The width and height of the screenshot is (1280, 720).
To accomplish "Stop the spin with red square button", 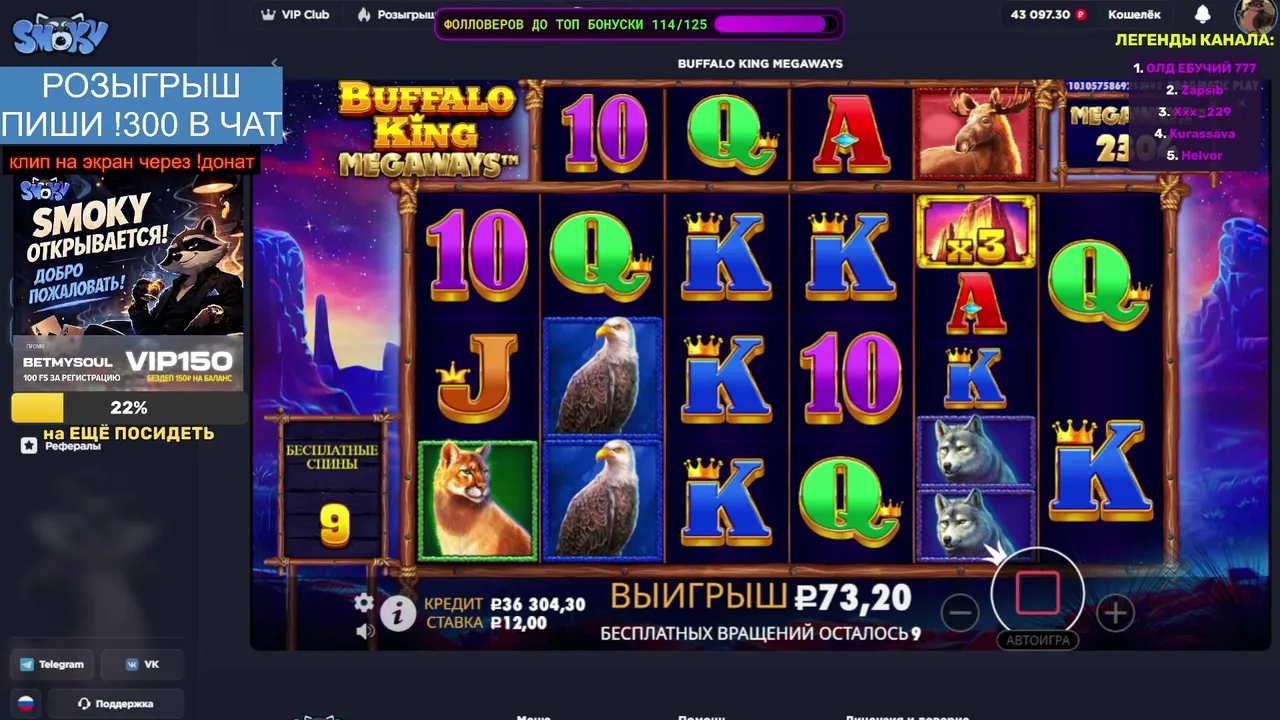I will pos(1037,593).
